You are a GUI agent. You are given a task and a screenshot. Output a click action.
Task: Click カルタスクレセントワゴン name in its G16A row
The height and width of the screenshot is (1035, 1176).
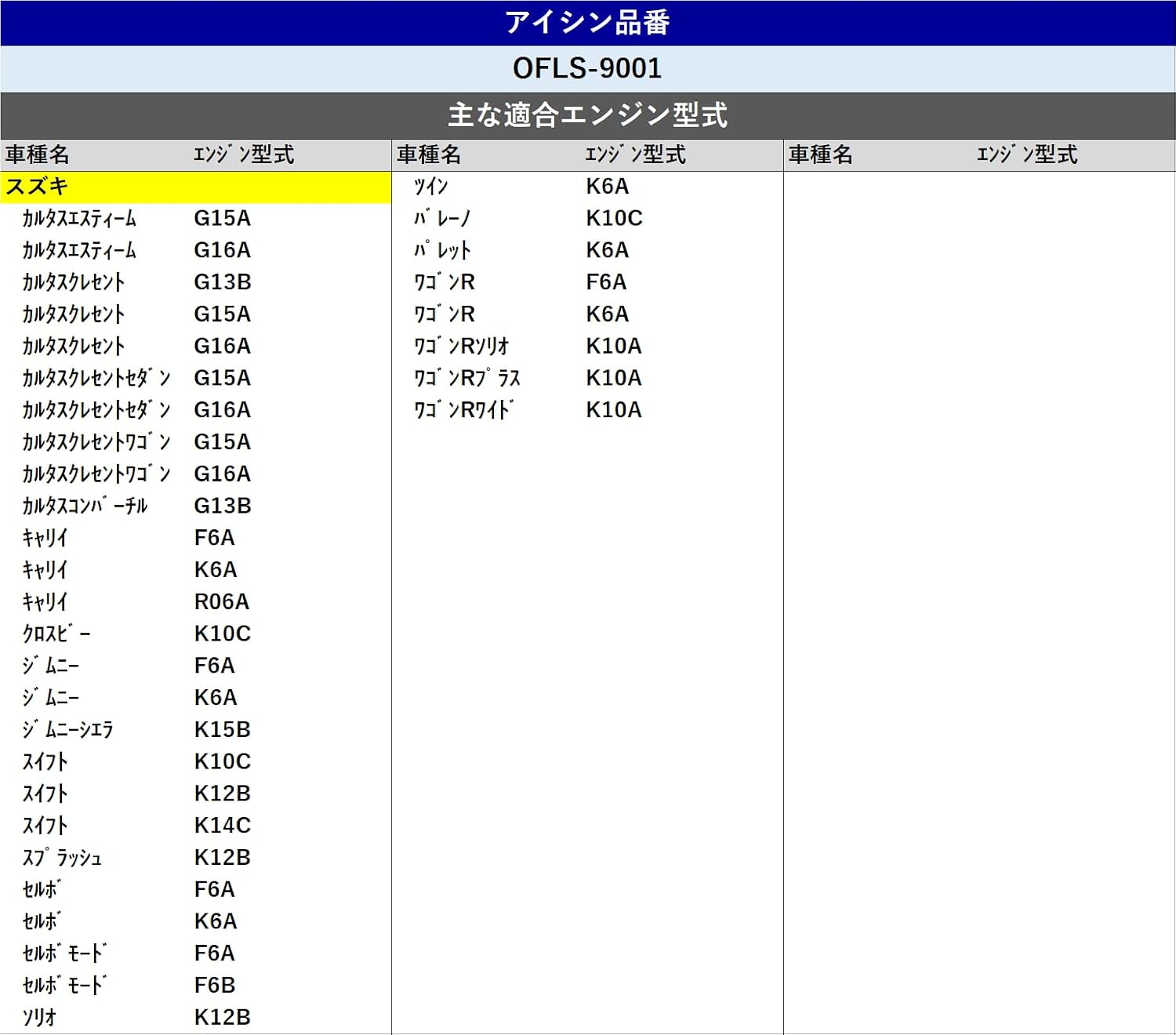[x=96, y=474]
